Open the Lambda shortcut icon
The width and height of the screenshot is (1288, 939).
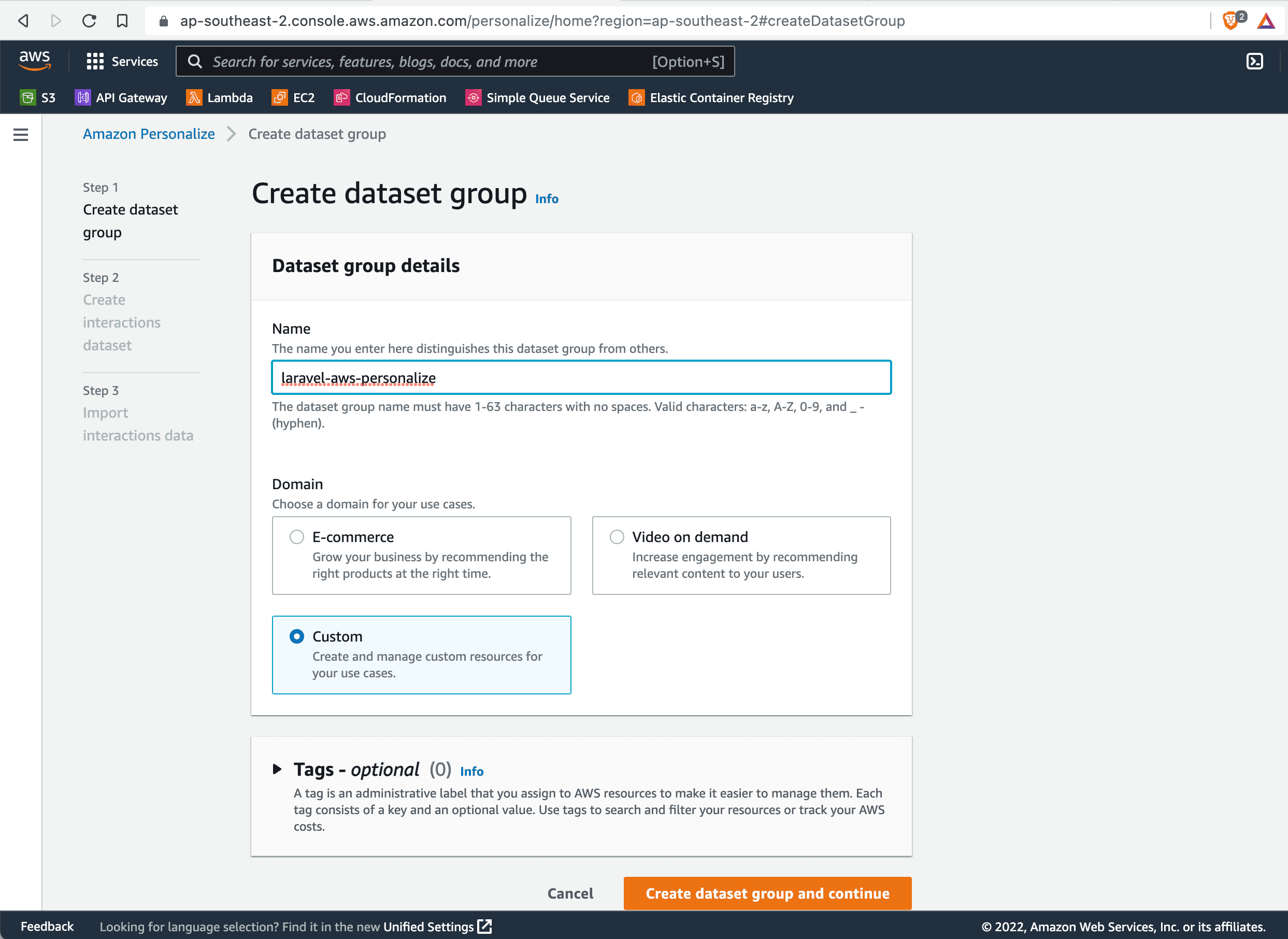tap(194, 98)
